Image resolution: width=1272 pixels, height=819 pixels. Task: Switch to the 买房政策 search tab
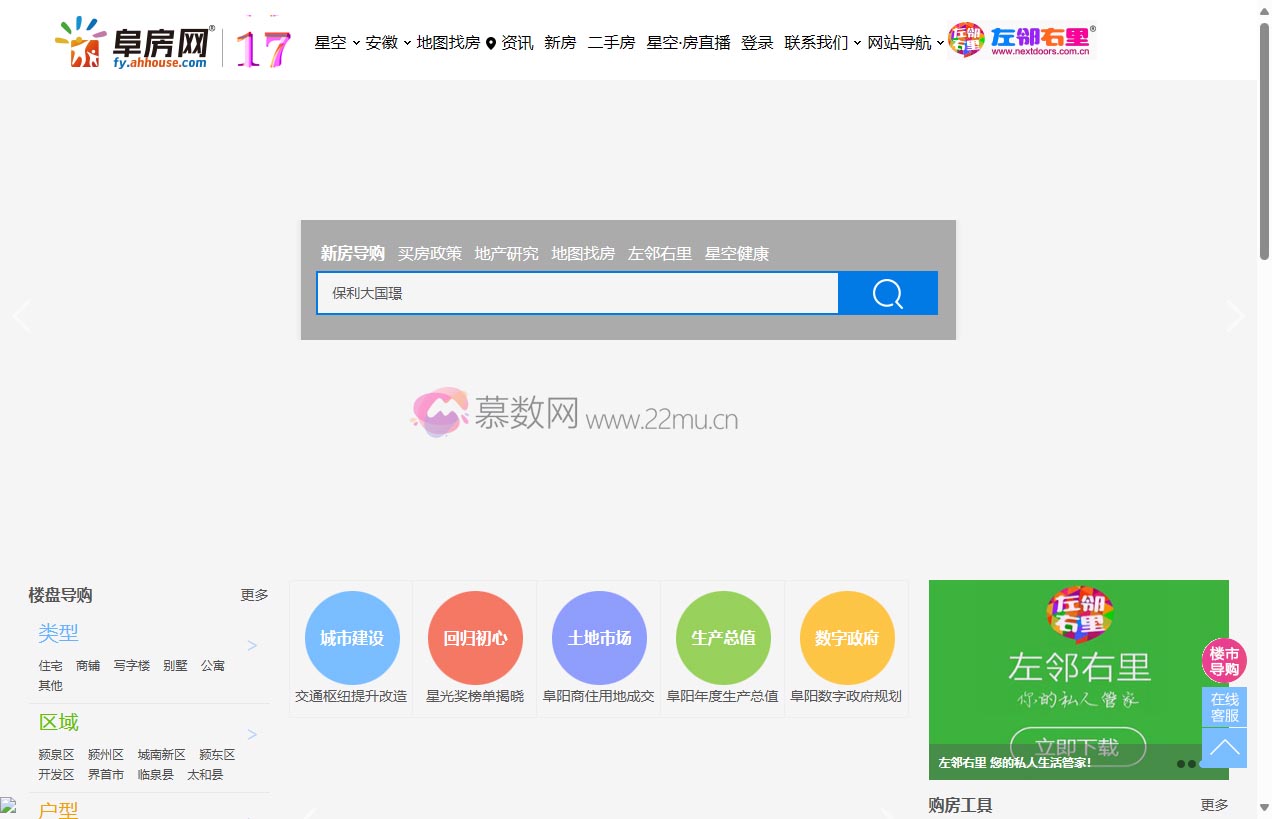430,253
